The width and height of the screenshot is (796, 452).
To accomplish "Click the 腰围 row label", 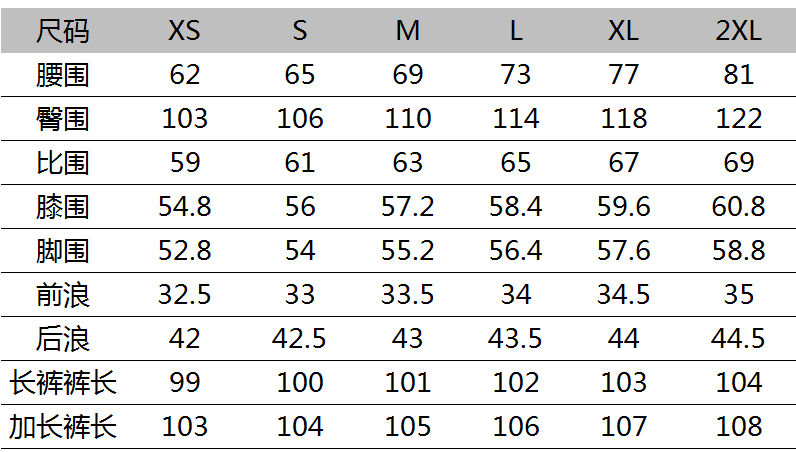I will point(63,75).
